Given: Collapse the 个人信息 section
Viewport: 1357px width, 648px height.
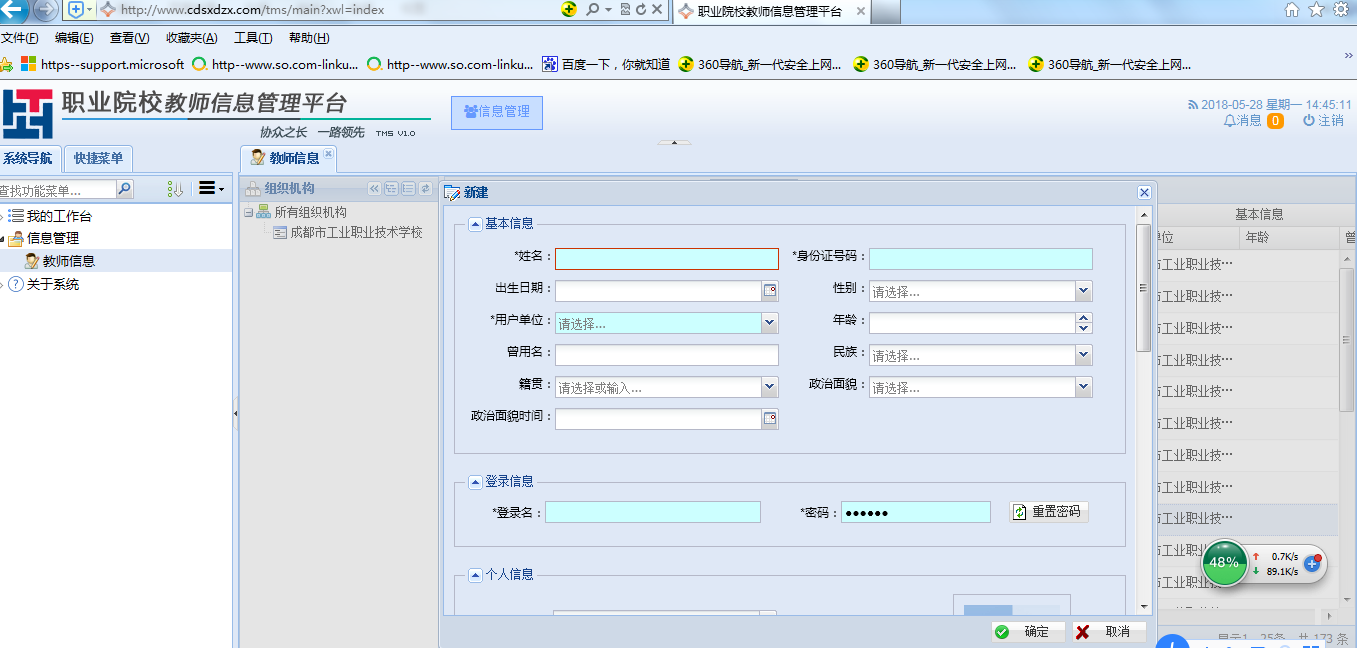Looking at the screenshot, I should (475, 575).
